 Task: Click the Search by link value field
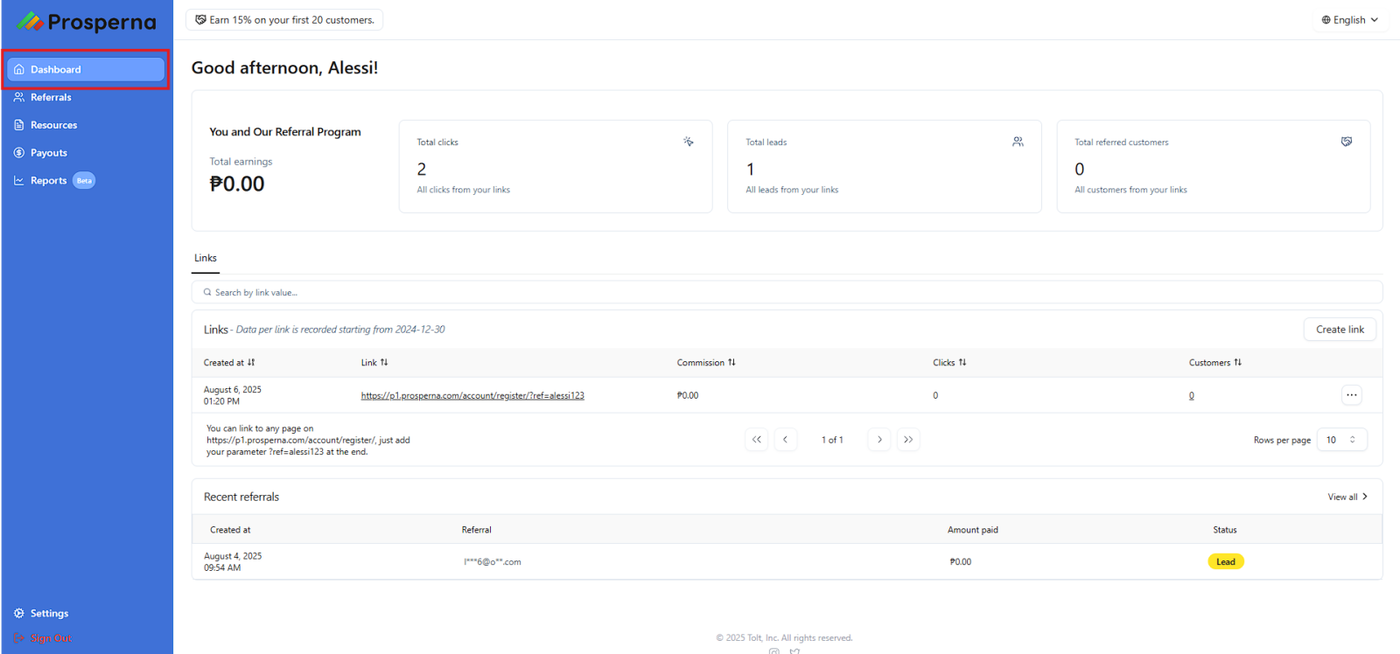pyautogui.click(x=787, y=292)
